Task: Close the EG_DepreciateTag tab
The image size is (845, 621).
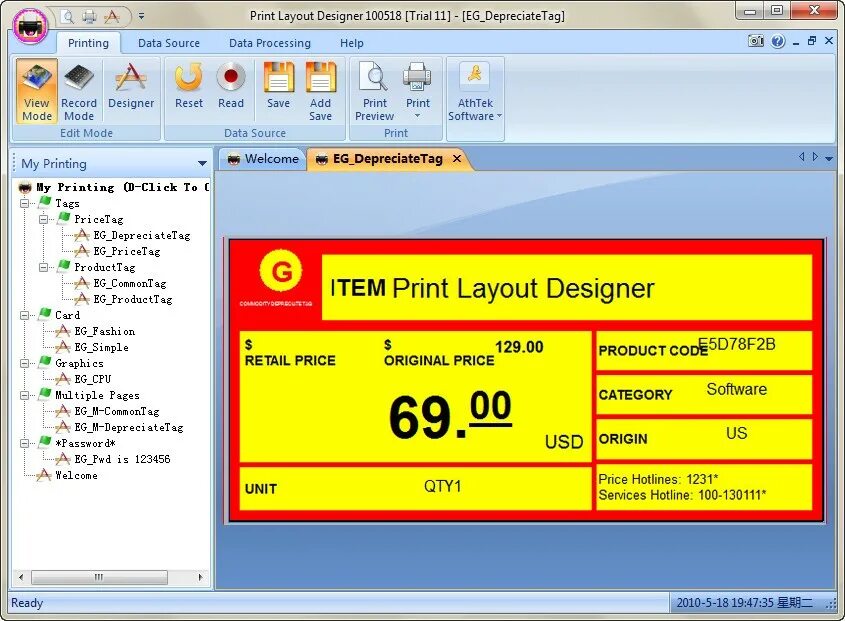Action: 457,158
